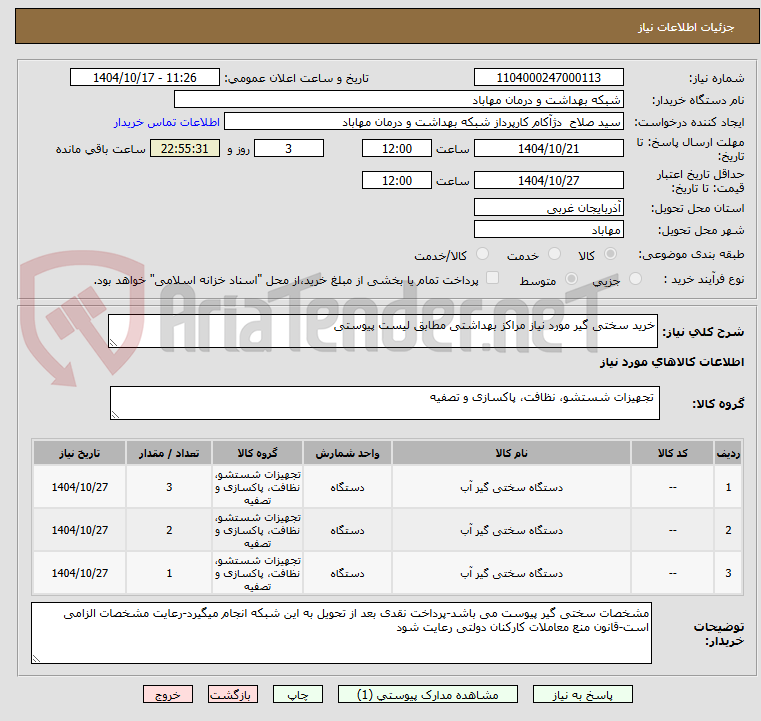Click the نام کالا column header
This screenshot has width=761, height=721.
511,453
